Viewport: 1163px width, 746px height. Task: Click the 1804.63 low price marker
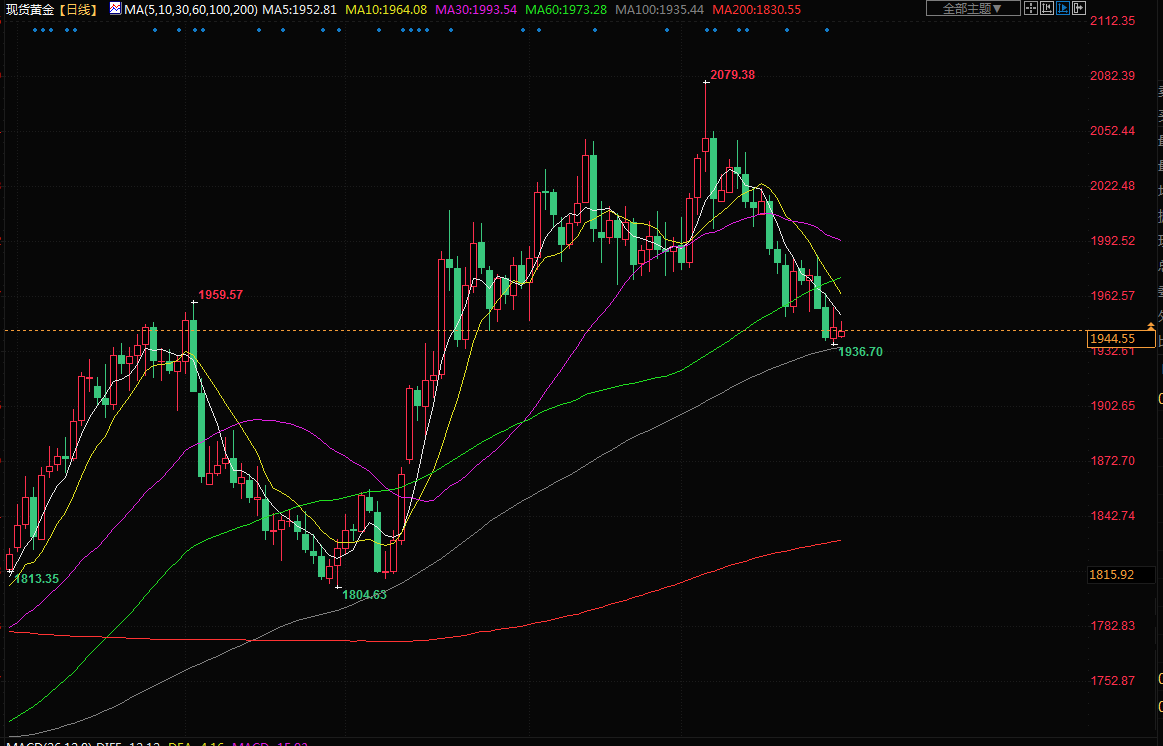tap(364, 594)
